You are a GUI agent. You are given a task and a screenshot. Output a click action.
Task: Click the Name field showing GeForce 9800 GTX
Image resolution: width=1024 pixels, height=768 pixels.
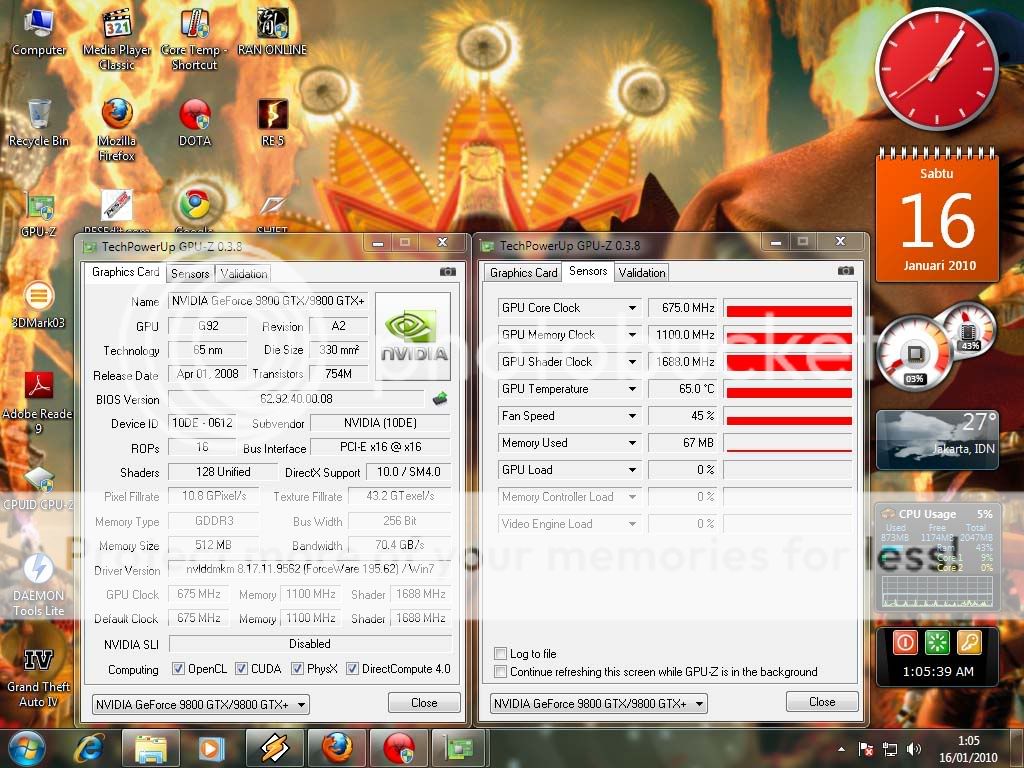pyautogui.click(x=268, y=301)
